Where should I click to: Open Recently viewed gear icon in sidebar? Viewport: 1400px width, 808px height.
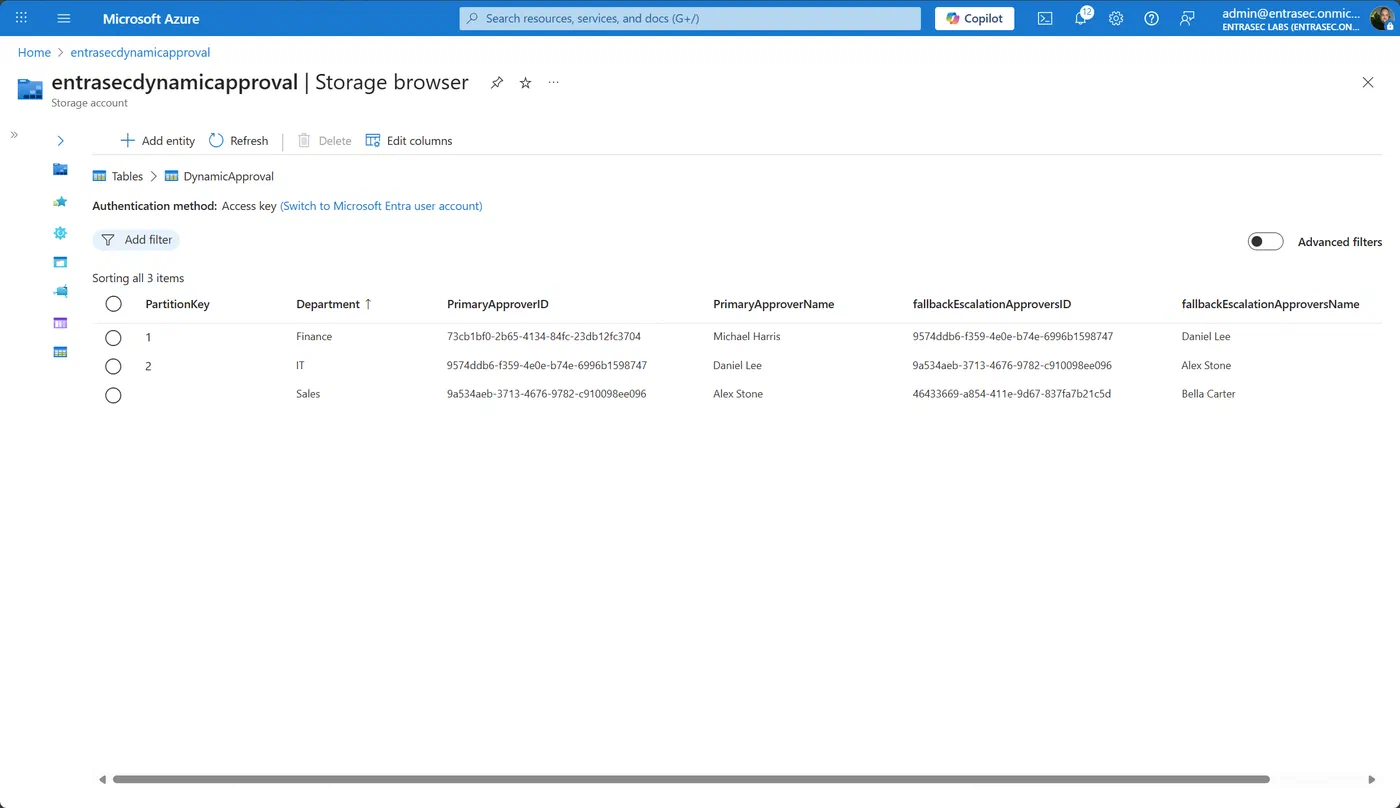pos(60,232)
